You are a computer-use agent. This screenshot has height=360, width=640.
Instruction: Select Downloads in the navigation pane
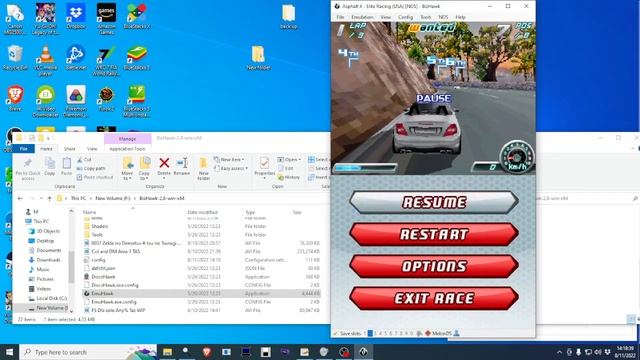click(x=45, y=260)
